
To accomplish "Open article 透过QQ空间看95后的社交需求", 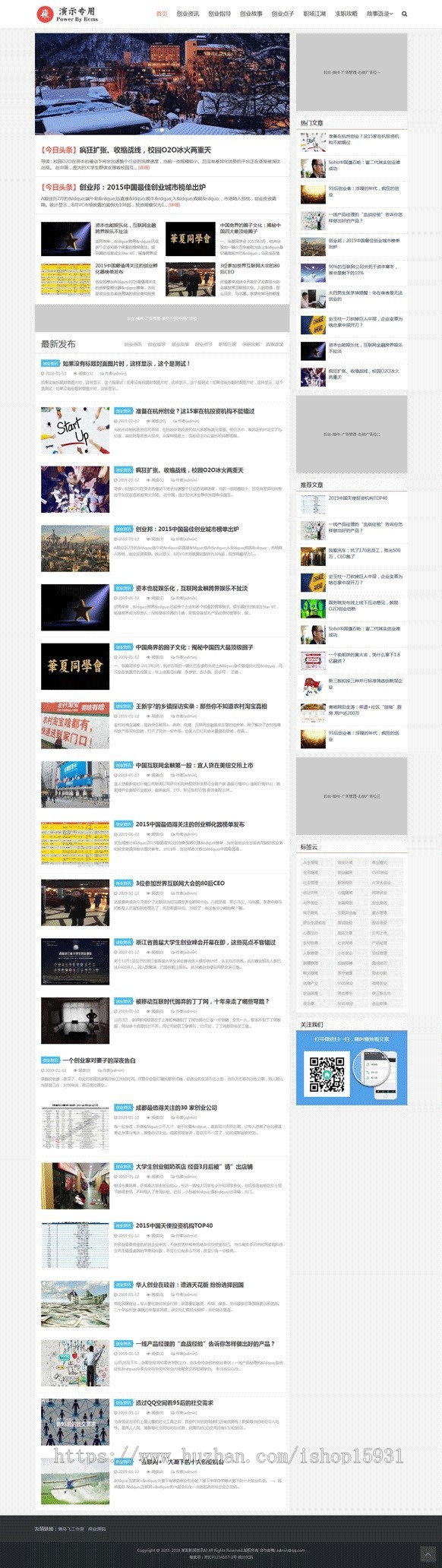I will [175, 1403].
